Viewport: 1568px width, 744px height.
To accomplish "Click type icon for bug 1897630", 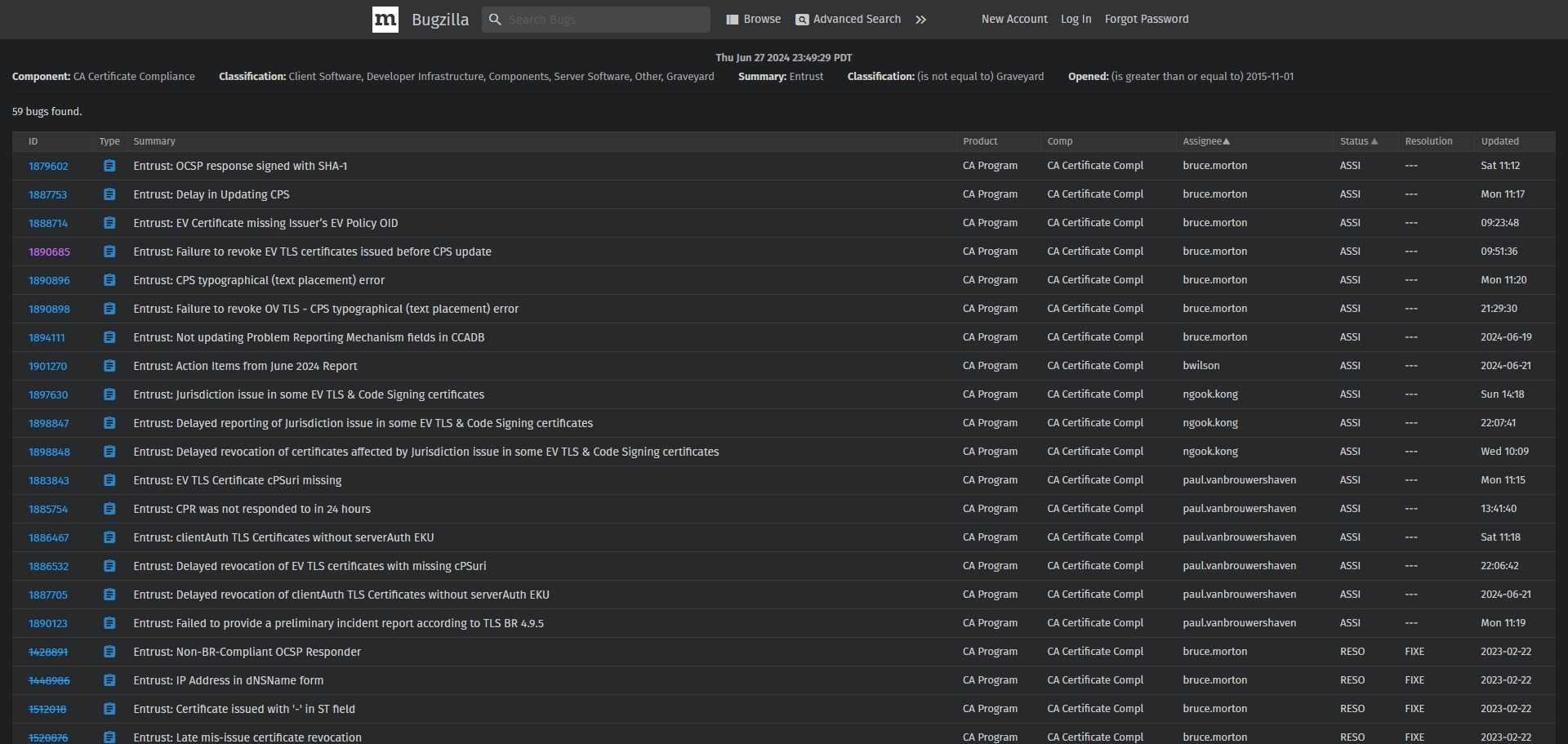I will pos(109,394).
